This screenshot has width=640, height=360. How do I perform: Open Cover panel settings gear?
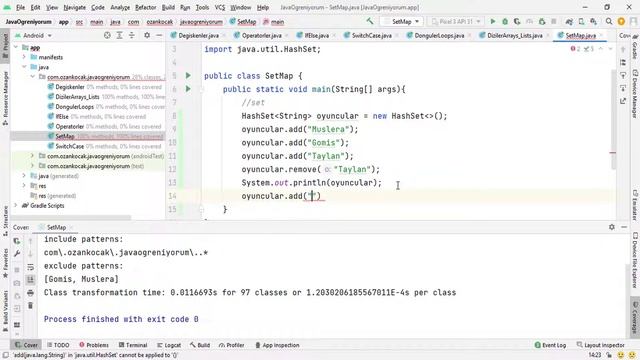coord(611,227)
